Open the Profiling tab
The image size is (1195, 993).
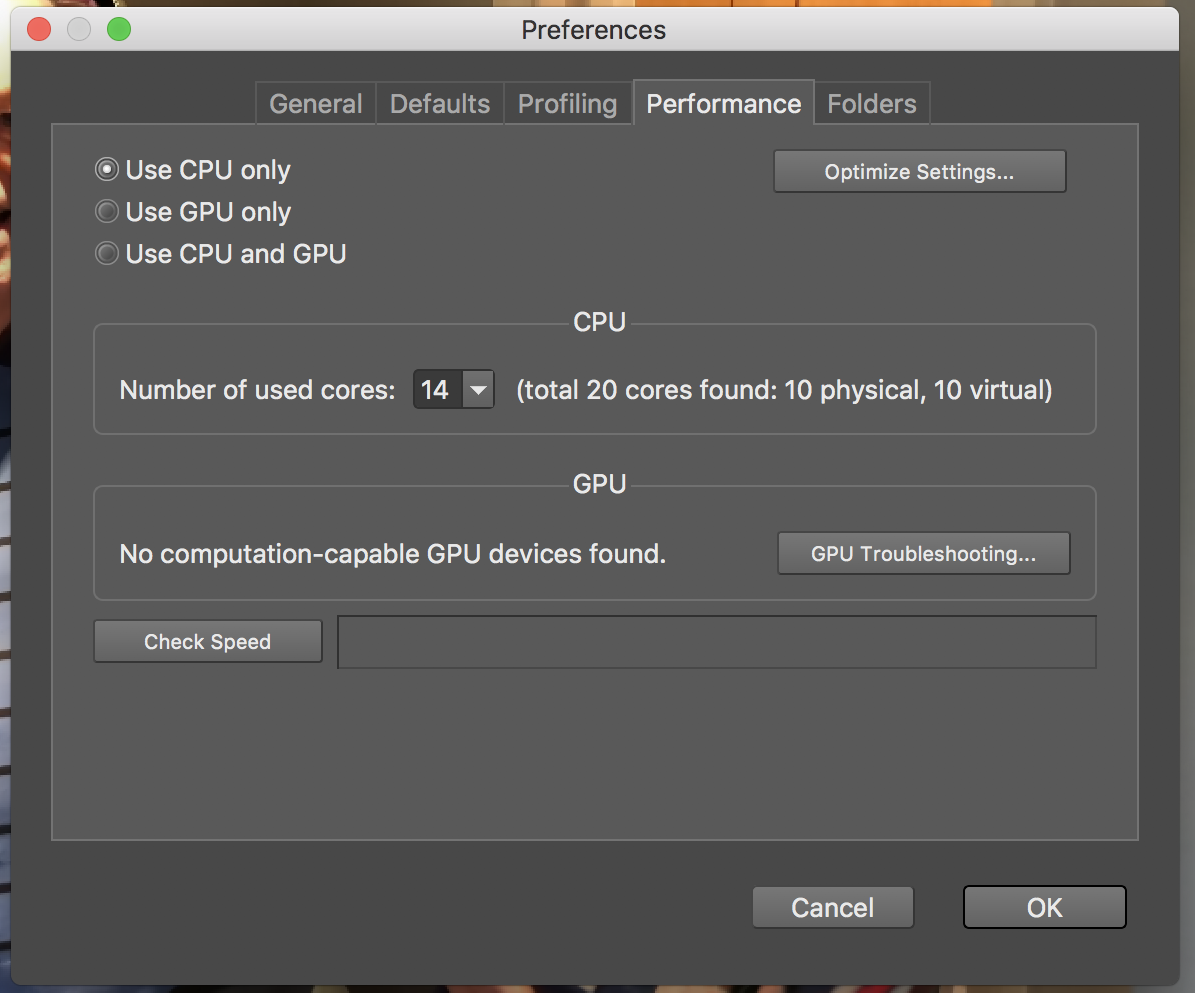pyautogui.click(x=568, y=103)
